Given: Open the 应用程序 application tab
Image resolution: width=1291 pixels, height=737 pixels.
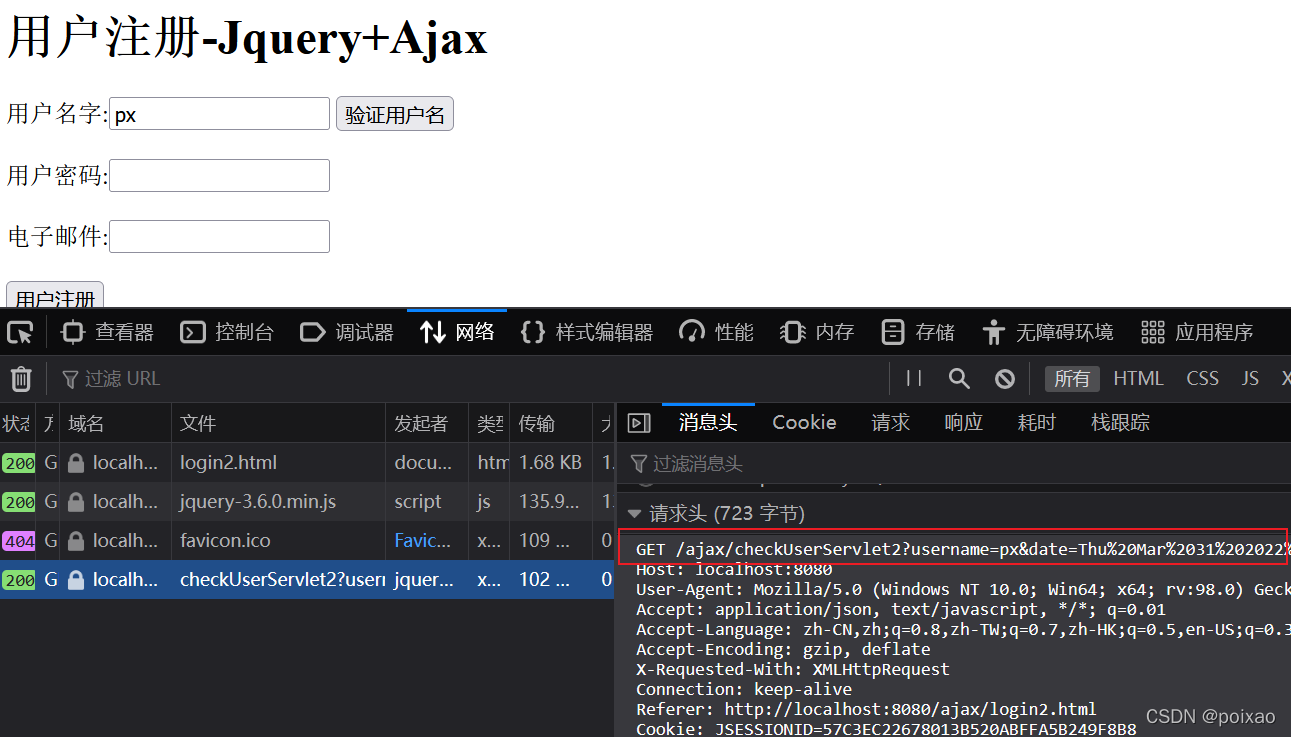Looking at the screenshot, I should [1197, 332].
